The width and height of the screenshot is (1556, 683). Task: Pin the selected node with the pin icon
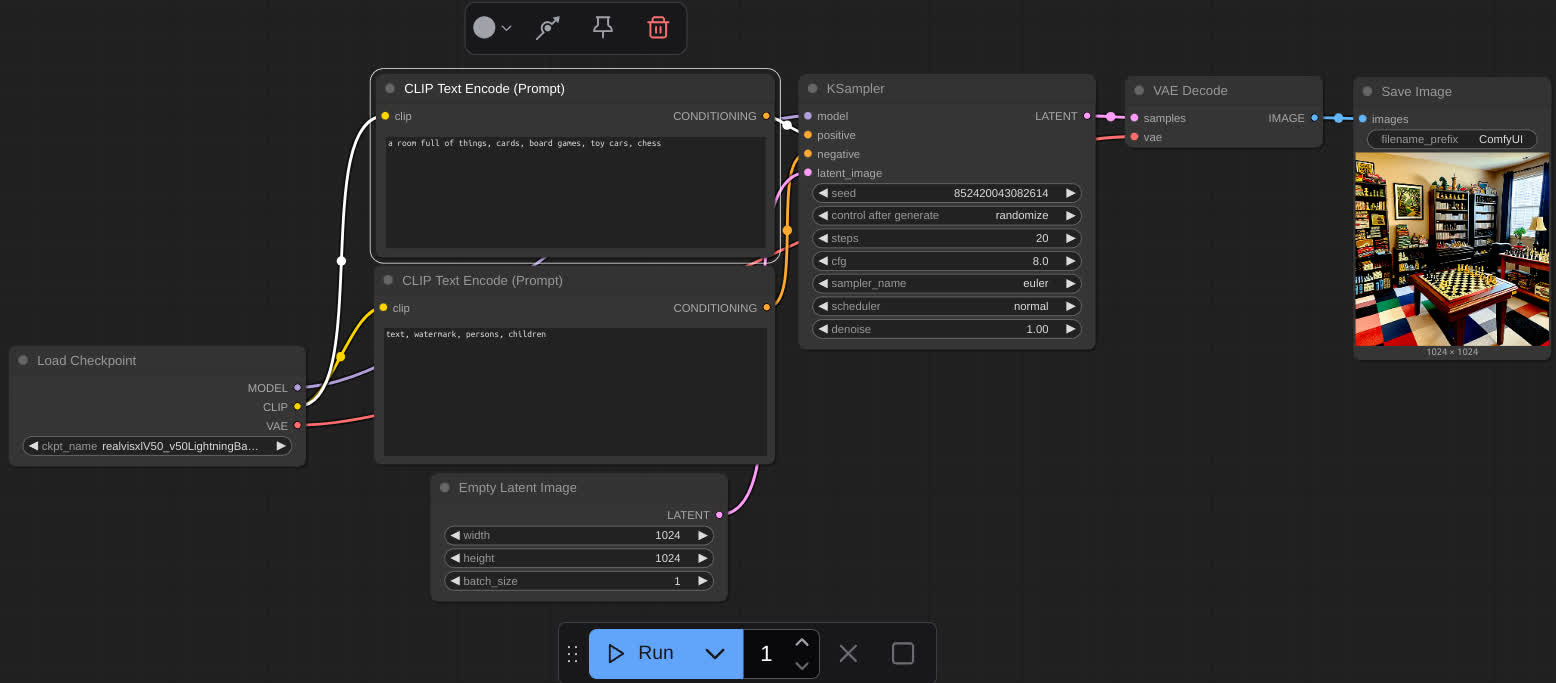click(603, 27)
